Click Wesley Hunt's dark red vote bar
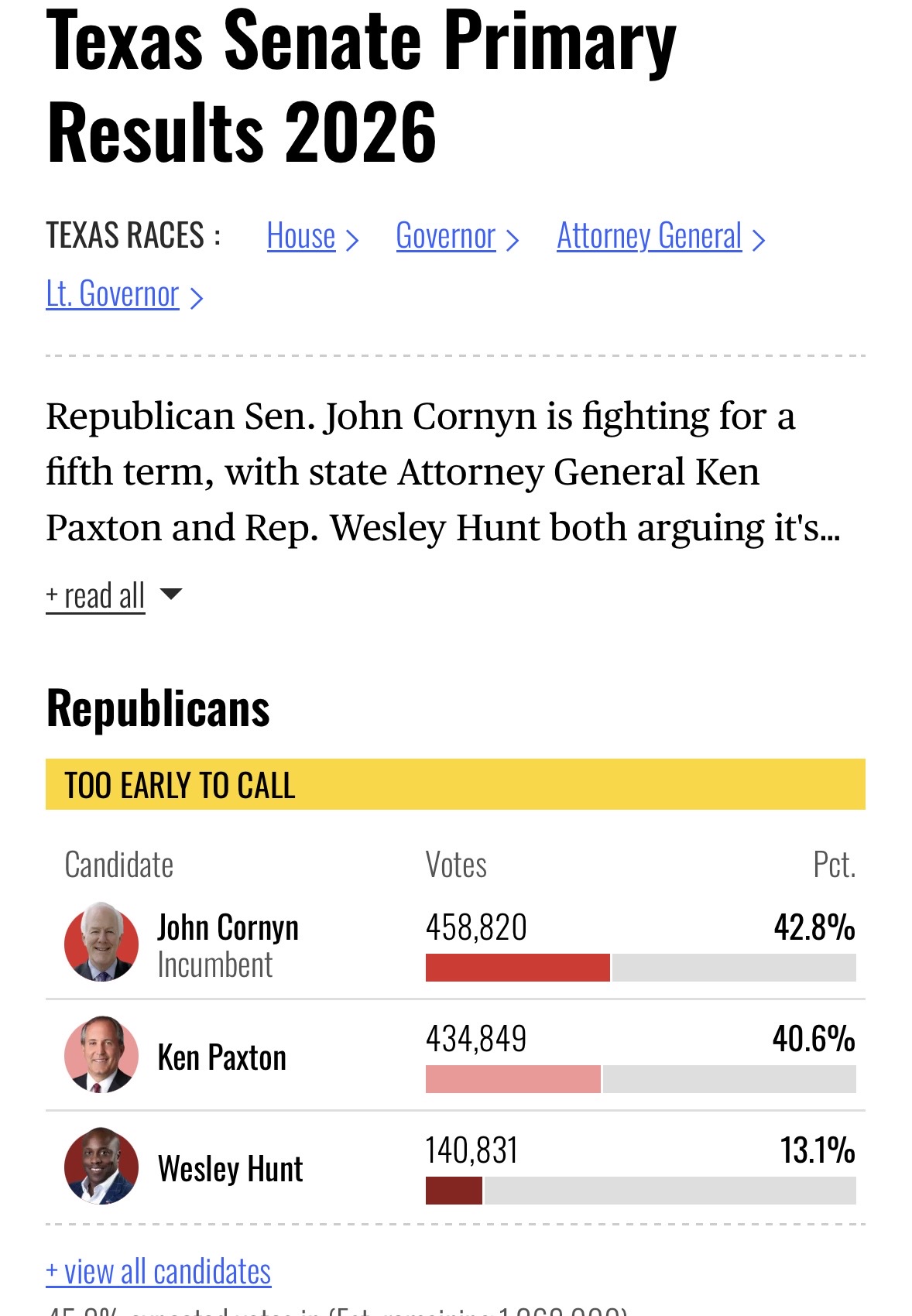Viewport: 912px width, 1316px height. [454, 1191]
